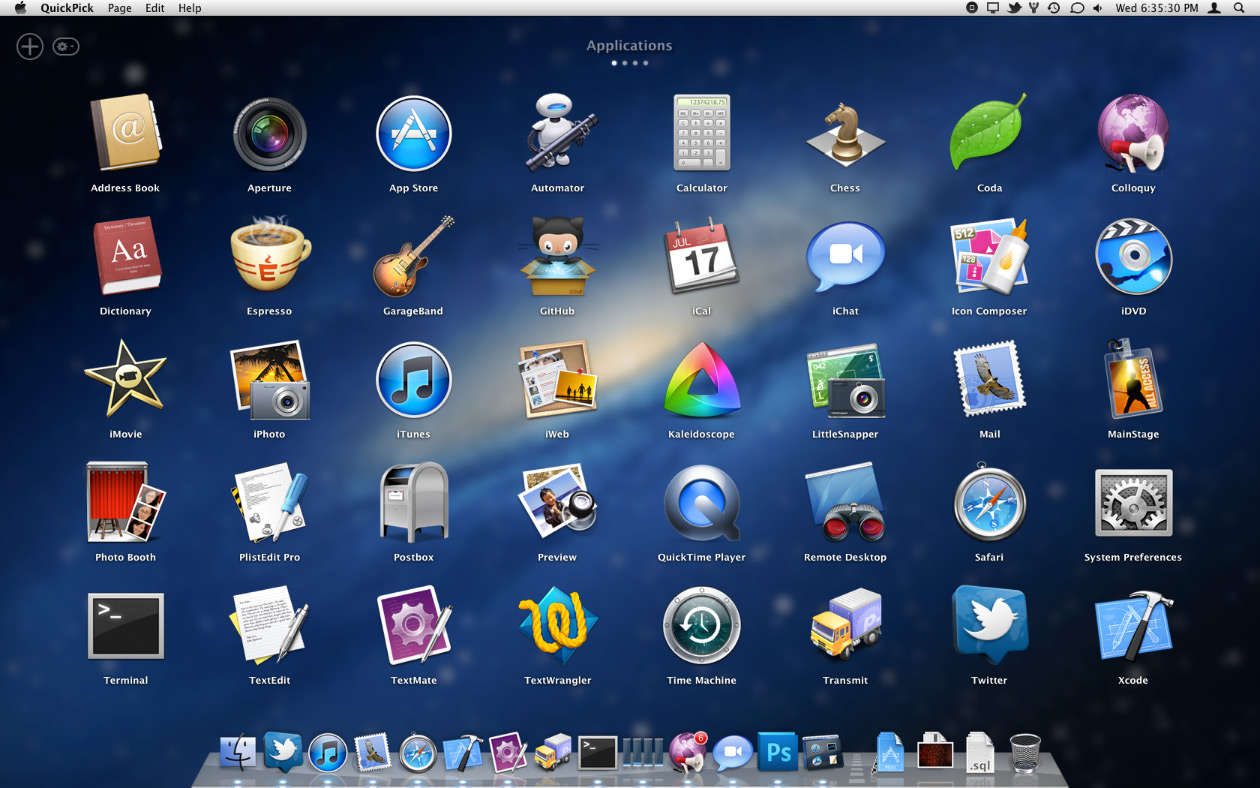1260x788 pixels.
Task: Click the Applications page title
Action: [629, 45]
